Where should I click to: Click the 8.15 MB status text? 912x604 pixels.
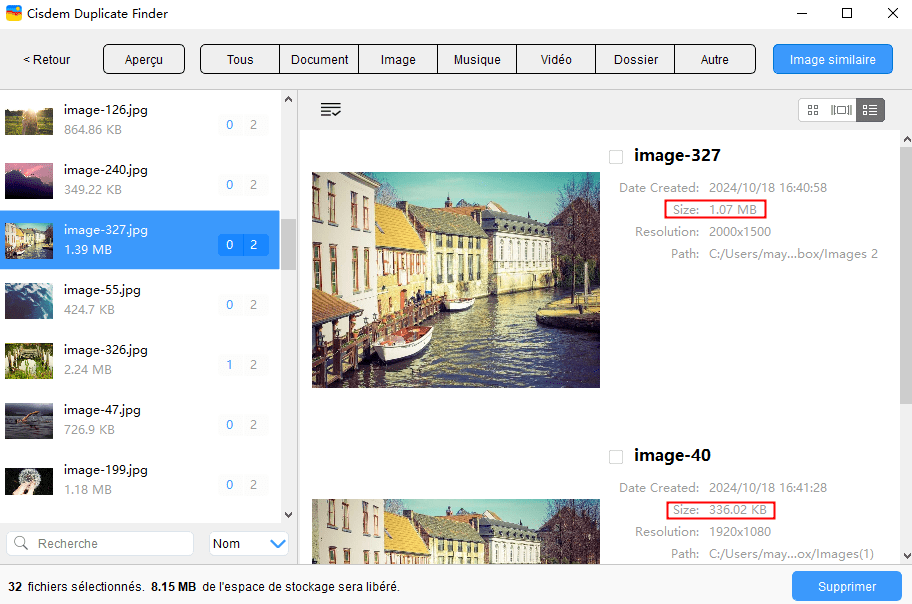pyautogui.click(x=173, y=587)
